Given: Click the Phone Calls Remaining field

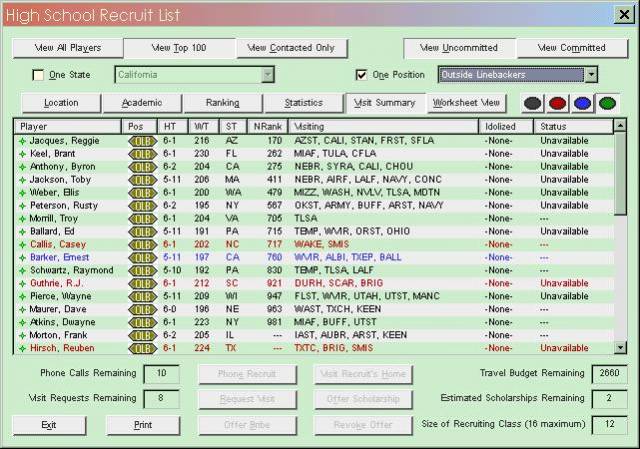Looking at the screenshot, I should pyautogui.click(x=162, y=373).
